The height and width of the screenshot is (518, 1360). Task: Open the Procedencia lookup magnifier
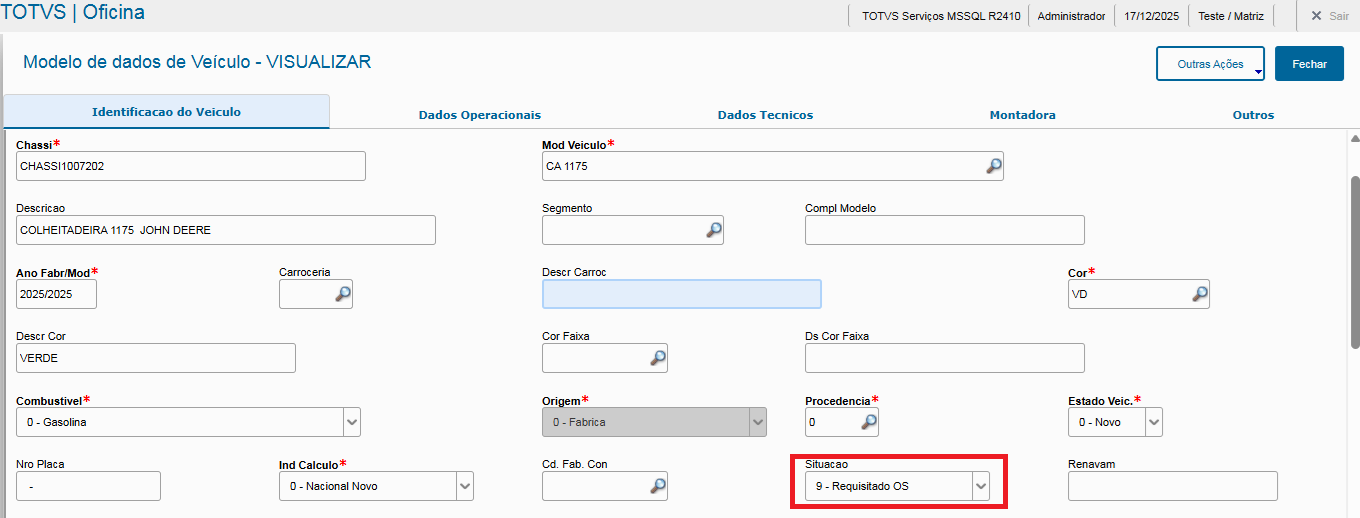pyautogui.click(x=869, y=422)
